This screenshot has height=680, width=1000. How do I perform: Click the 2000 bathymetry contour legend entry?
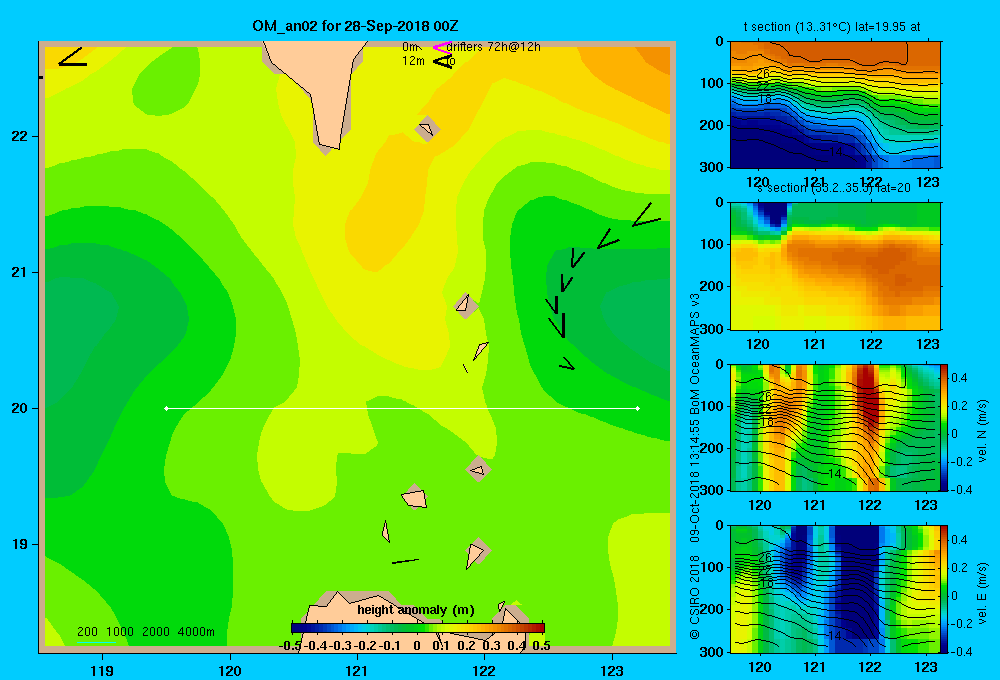[156, 632]
